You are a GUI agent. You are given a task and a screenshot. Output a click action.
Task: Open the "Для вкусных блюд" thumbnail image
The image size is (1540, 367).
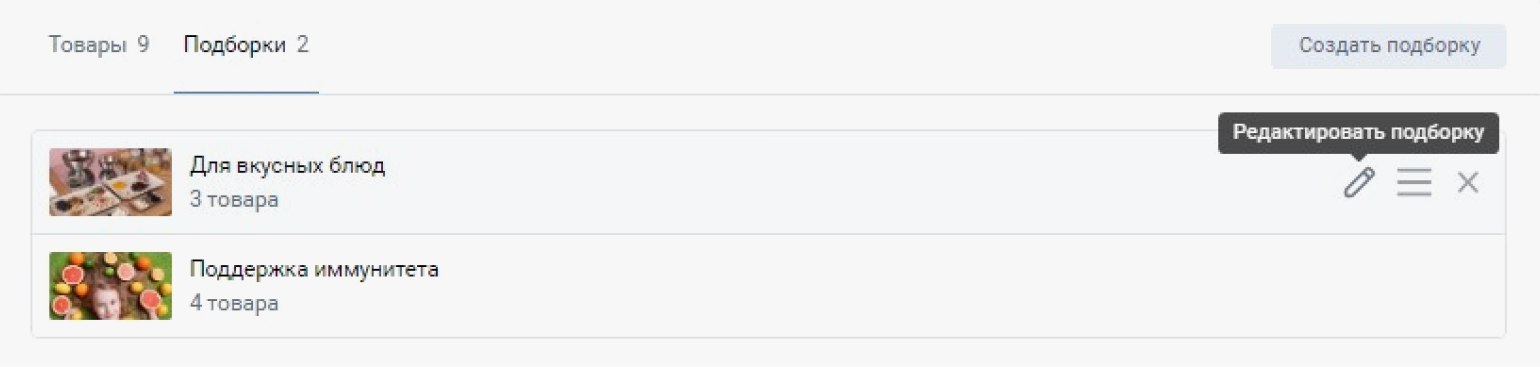pyautogui.click(x=110, y=182)
